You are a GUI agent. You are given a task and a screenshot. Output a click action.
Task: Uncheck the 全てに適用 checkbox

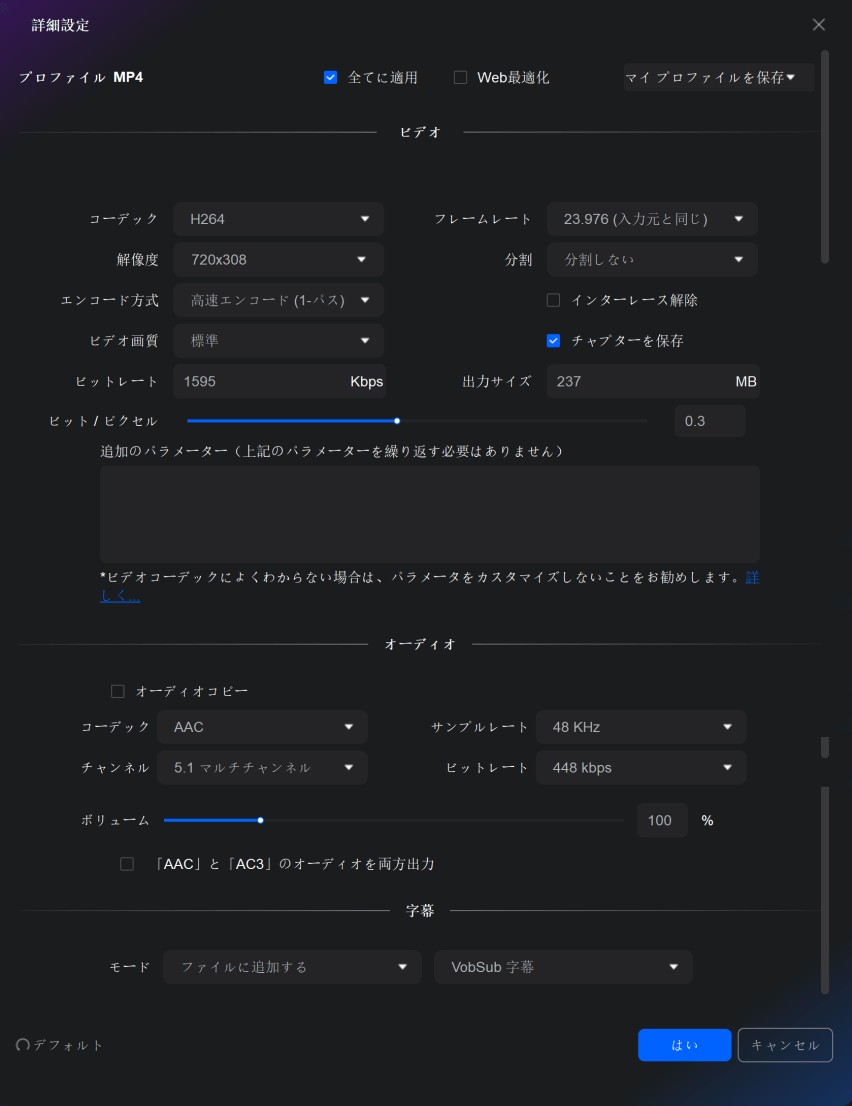click(331, 77)
